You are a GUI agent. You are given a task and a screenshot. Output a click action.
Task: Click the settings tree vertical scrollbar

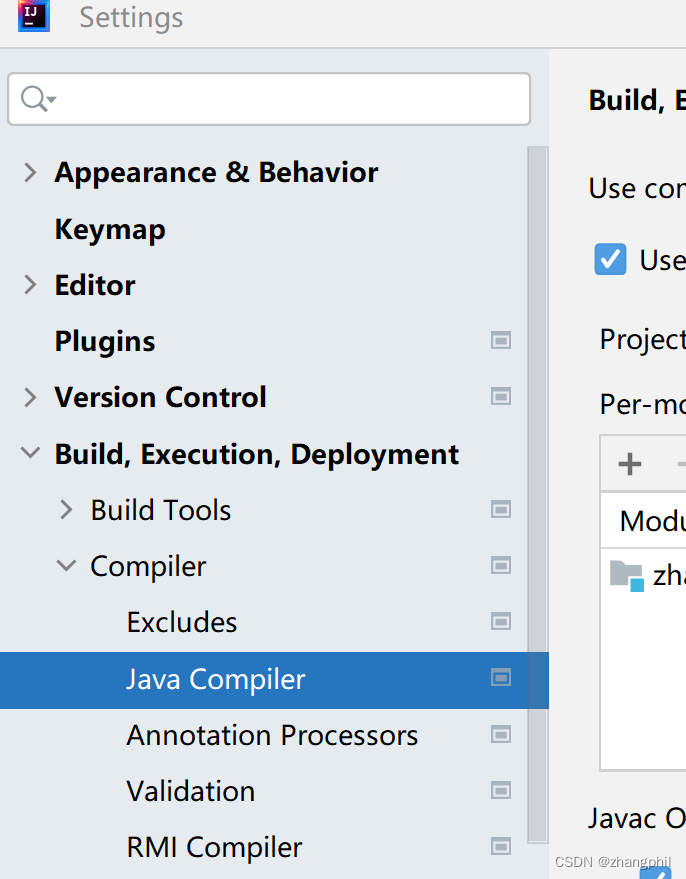click(537, 494)
